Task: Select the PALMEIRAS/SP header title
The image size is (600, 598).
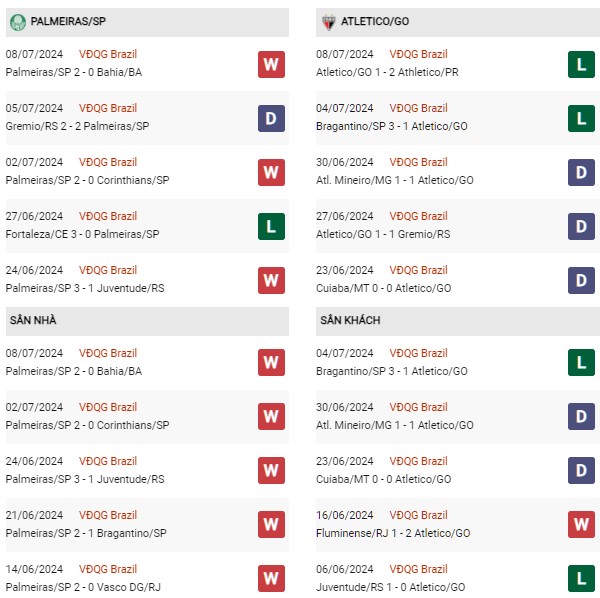Action: (x=68, y=21)
